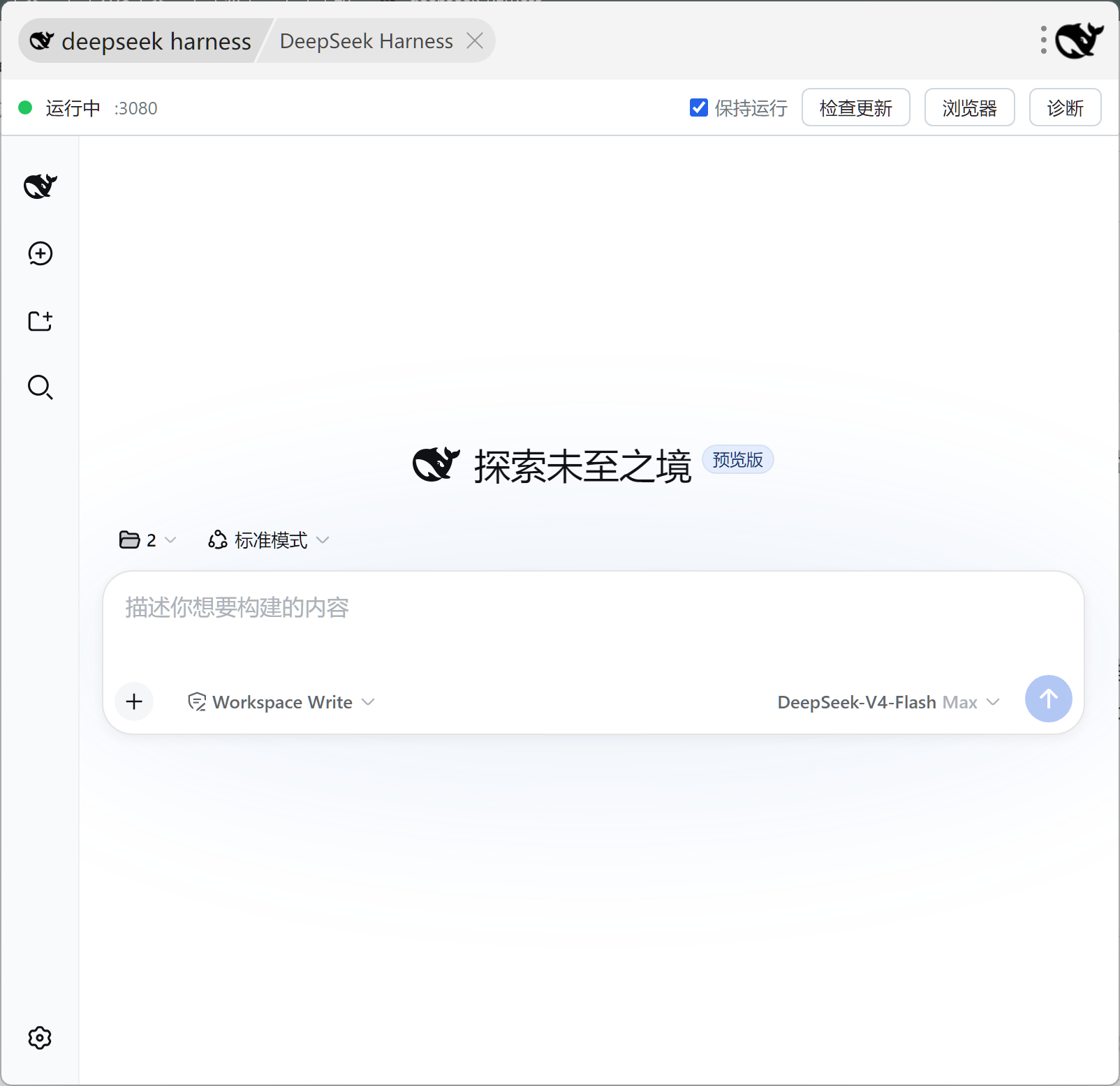Expand the folder selector showing 2

[x=148, y=540]
